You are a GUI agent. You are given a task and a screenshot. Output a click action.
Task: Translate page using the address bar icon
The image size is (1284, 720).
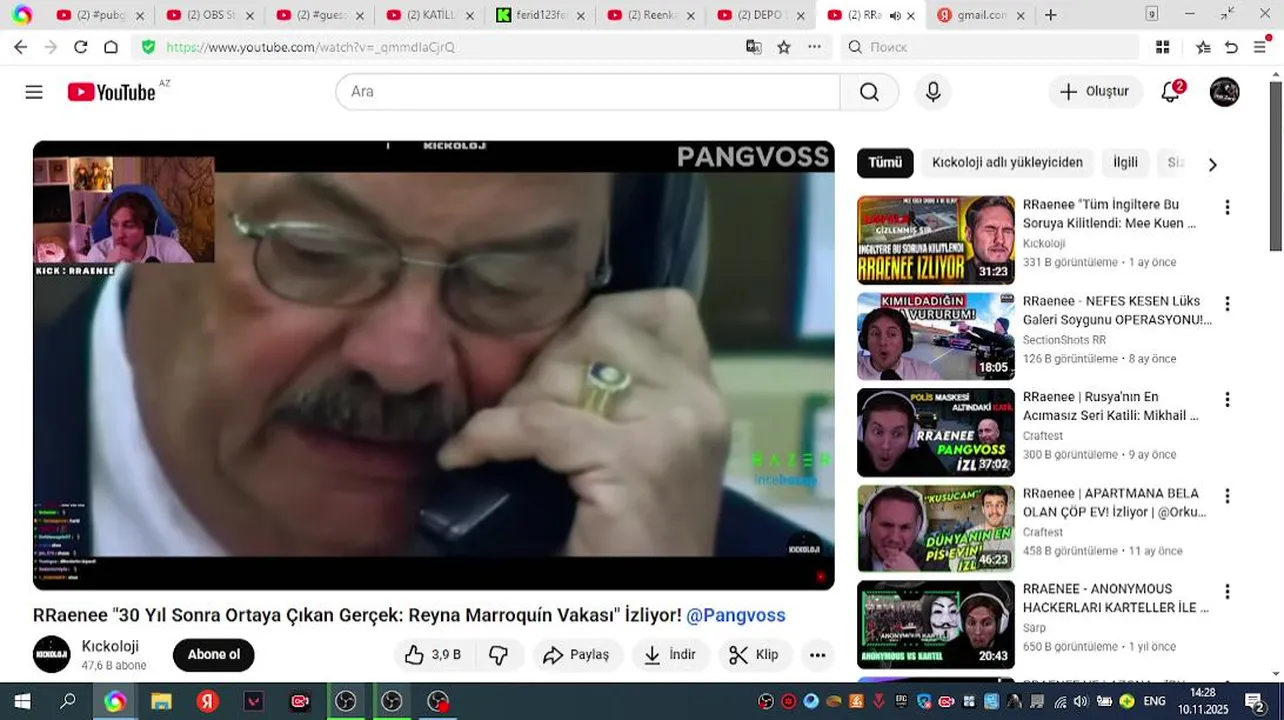(754, 47)
